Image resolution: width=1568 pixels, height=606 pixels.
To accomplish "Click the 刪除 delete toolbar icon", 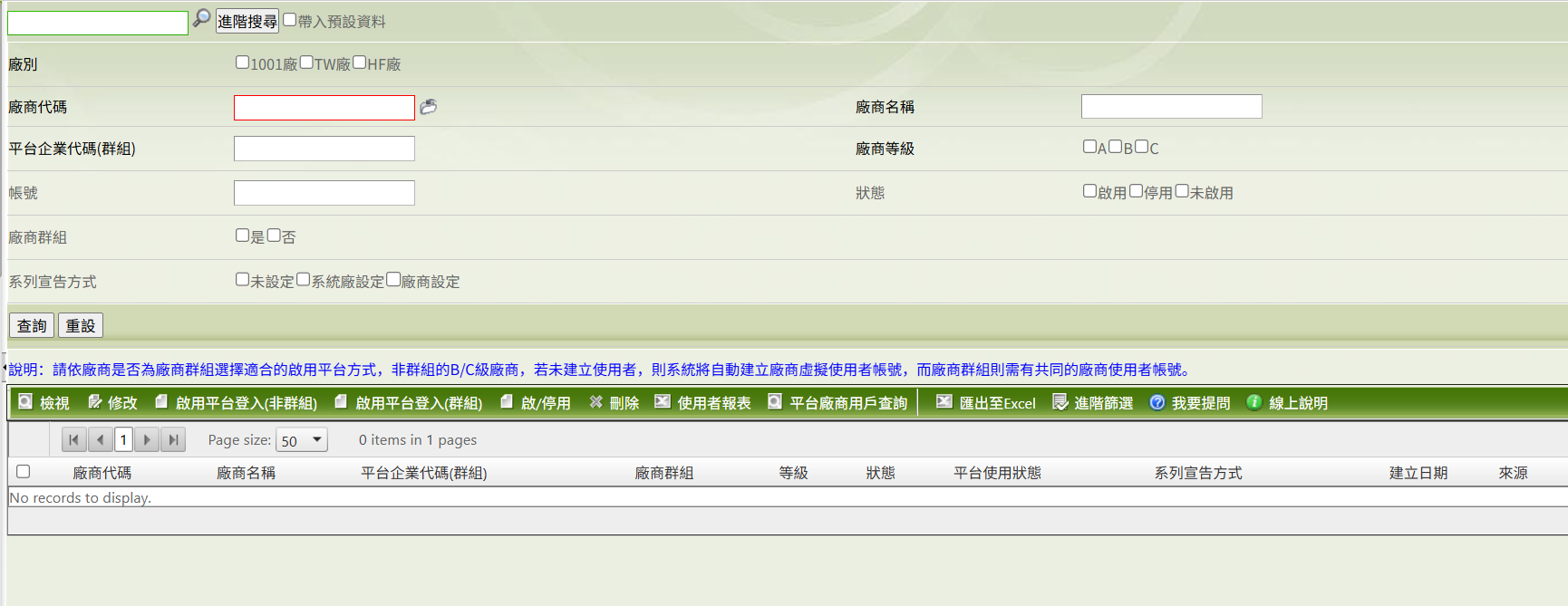I will pos(596,402).
